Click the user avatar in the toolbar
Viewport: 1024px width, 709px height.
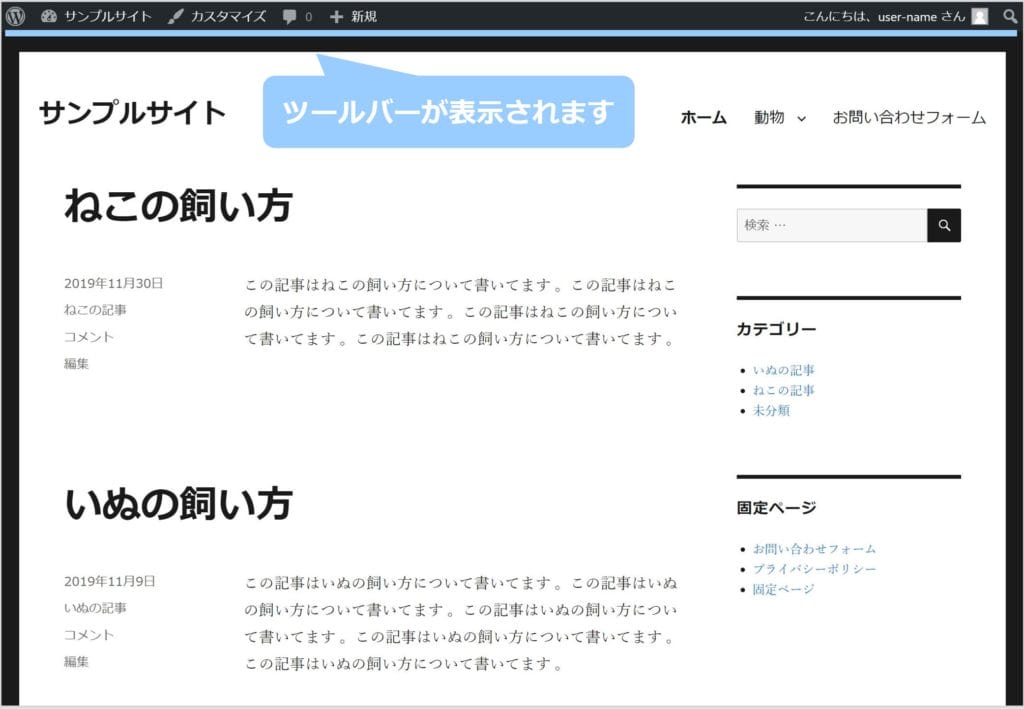coord(979,16)
